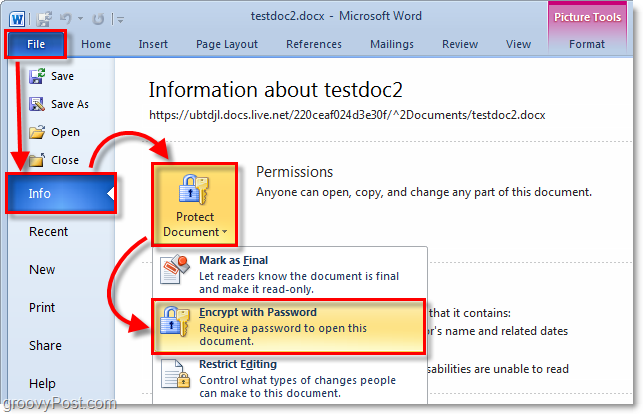The height and width of the screenshot is (414, 643).
Task: Select New in the backstage menu
Action: point(42,270)
